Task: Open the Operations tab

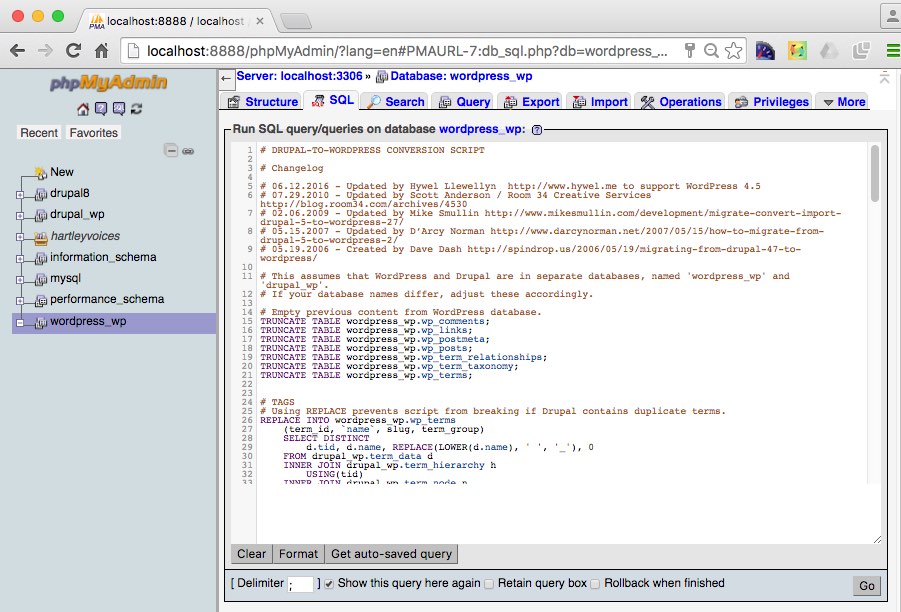Action: click(x=680, y=102)
